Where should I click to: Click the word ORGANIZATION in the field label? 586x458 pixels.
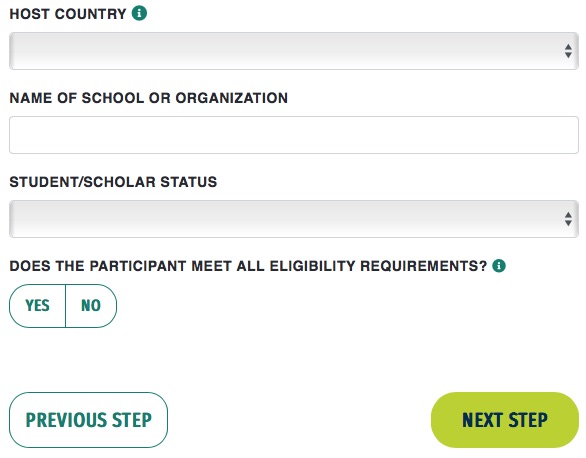click(232, 98)
